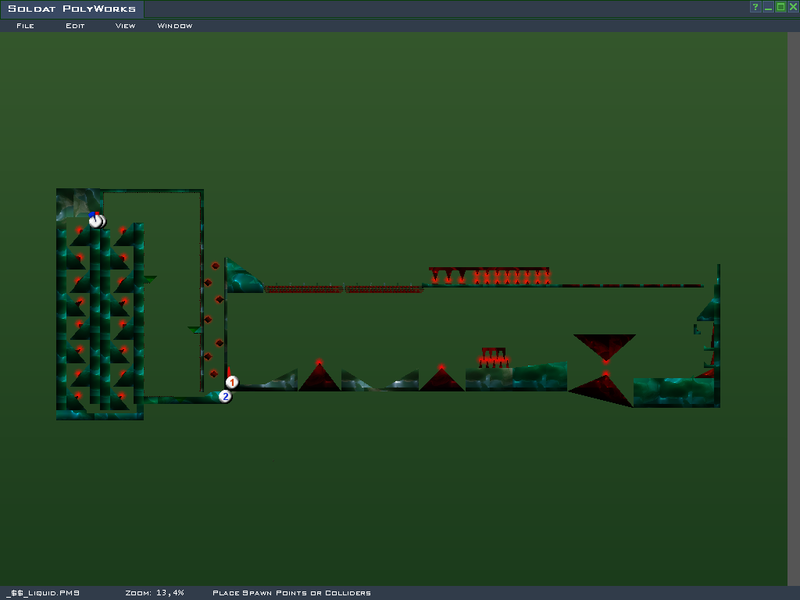
Task: Click the _$$_Liquid.PMS filename in status bar
Action: [44, 593]
